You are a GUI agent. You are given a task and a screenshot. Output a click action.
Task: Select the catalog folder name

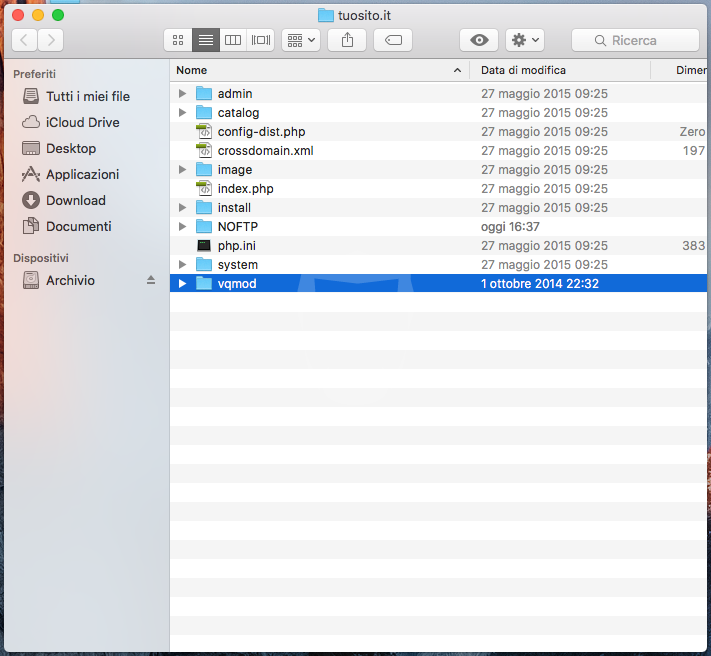pyautogui.click(x=239, y=113)
